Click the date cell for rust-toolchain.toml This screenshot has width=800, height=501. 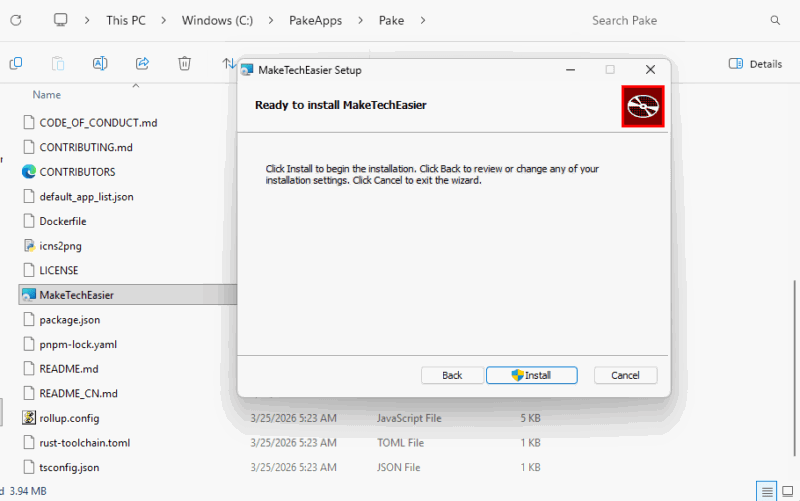click(293, 443)
